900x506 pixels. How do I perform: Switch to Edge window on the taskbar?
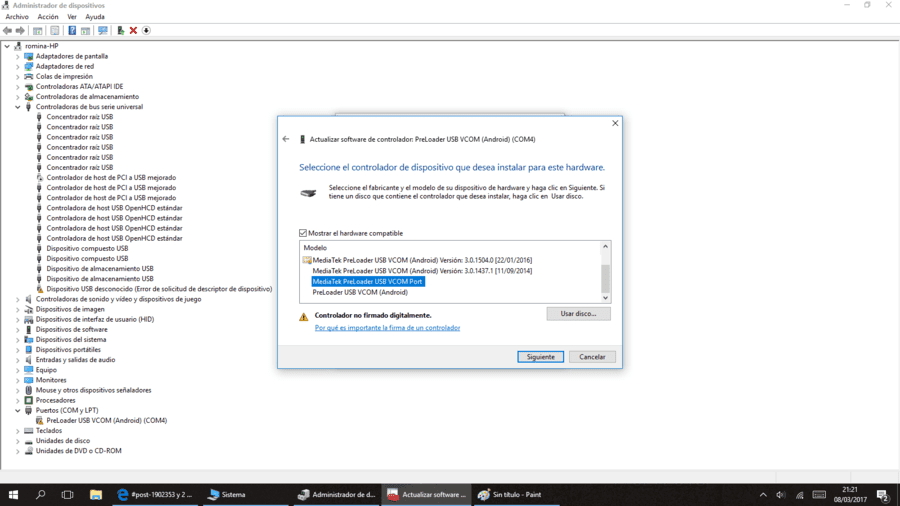[x=155, y=495]
